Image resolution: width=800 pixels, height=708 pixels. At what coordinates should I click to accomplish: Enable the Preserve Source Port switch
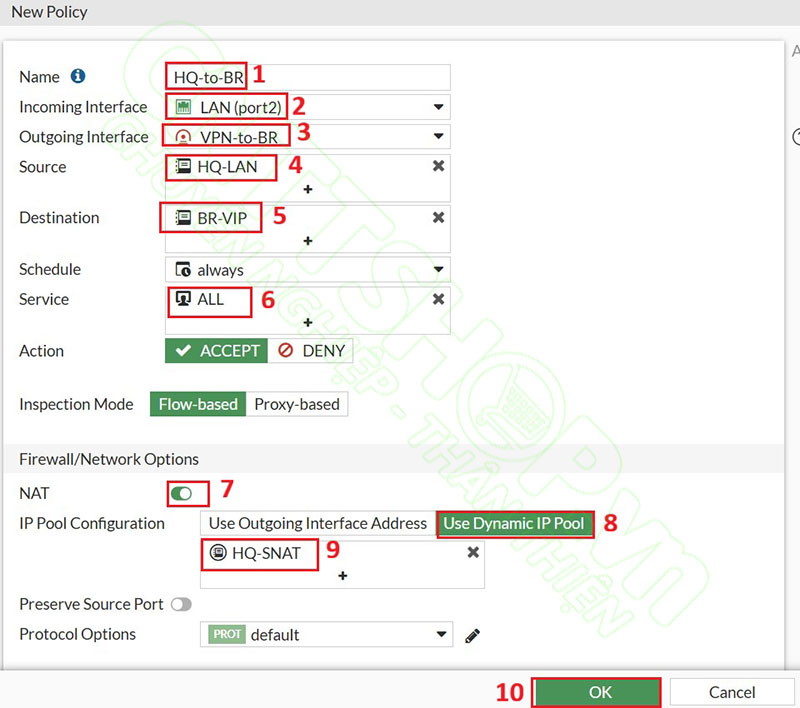coord(181,604)
